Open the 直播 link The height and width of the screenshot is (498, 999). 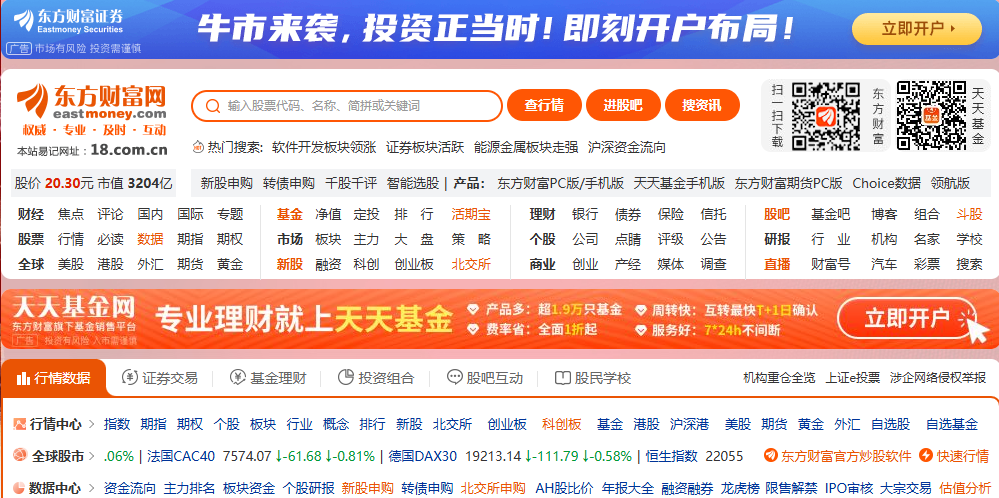pos(777,264)
